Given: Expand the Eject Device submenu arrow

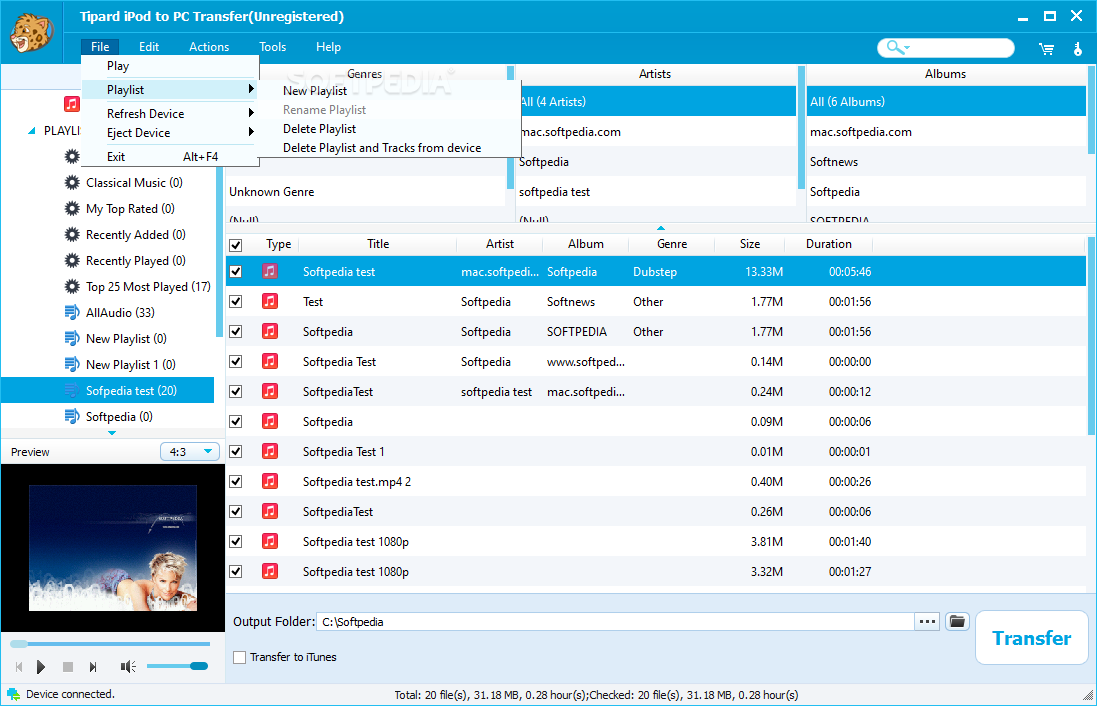Looking at the screenshot, I should 250,132.
